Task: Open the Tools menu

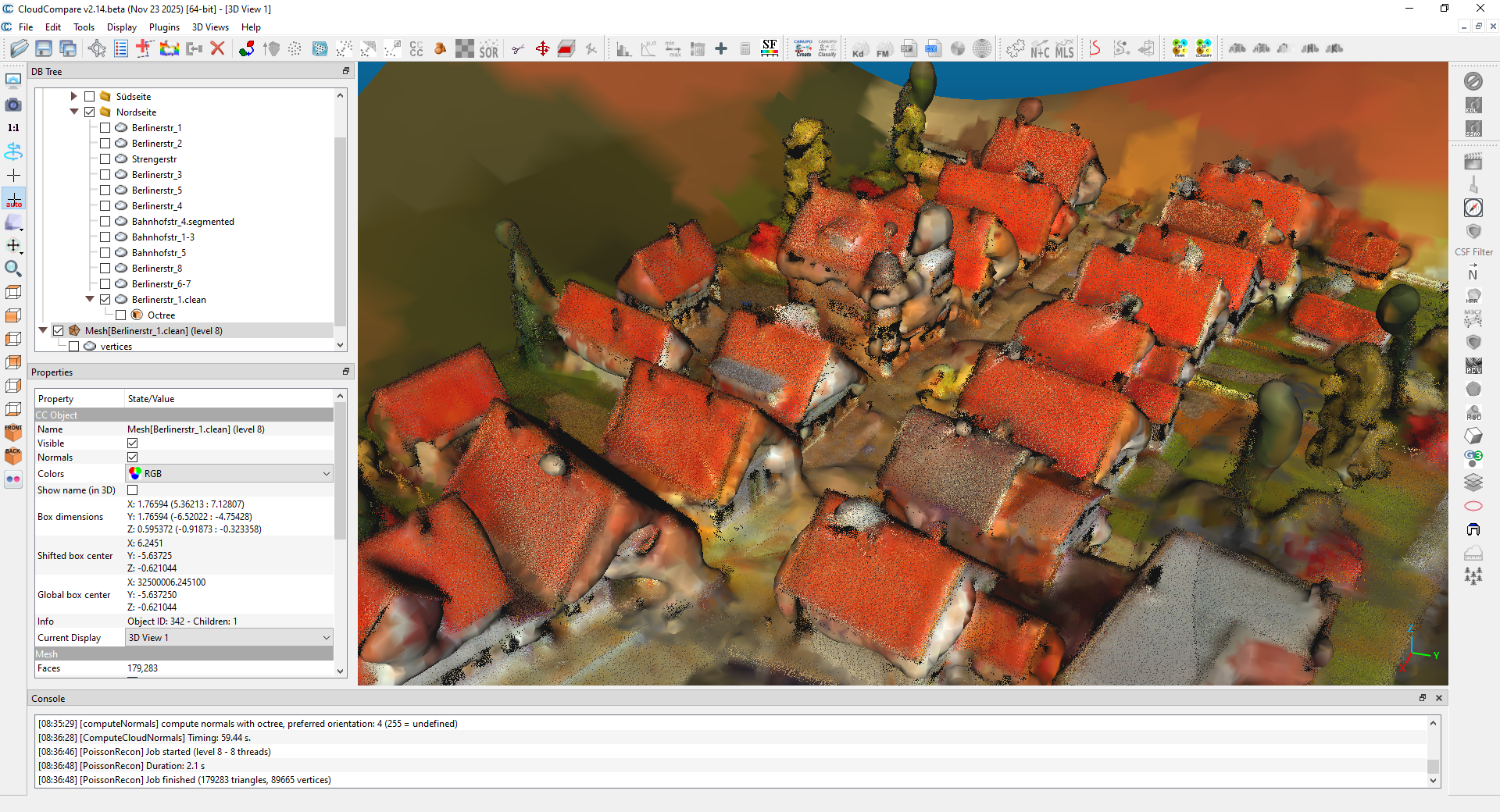Action: click(84, 27)
